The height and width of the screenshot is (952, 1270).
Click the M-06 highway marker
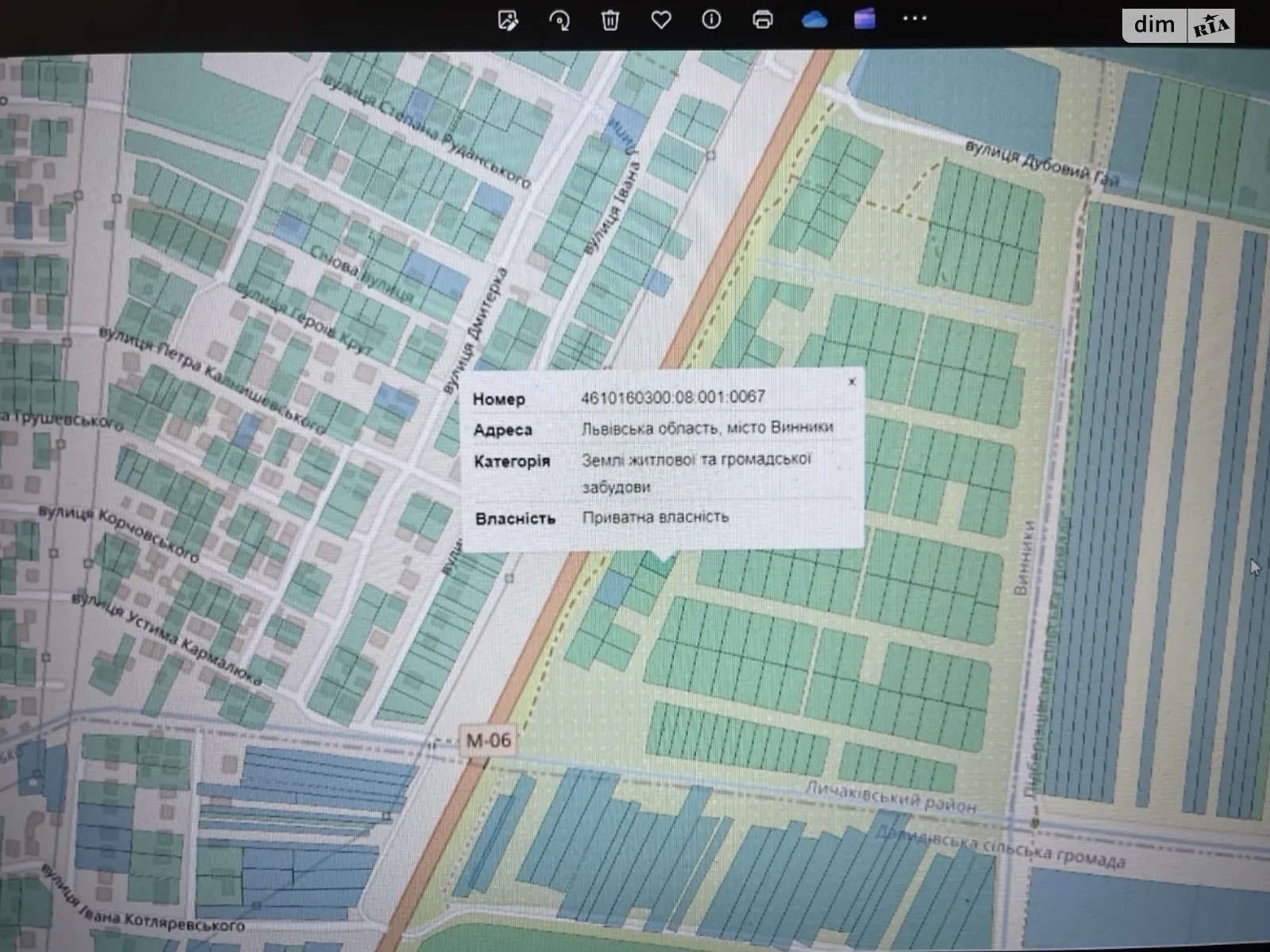(x=488, y=741)
